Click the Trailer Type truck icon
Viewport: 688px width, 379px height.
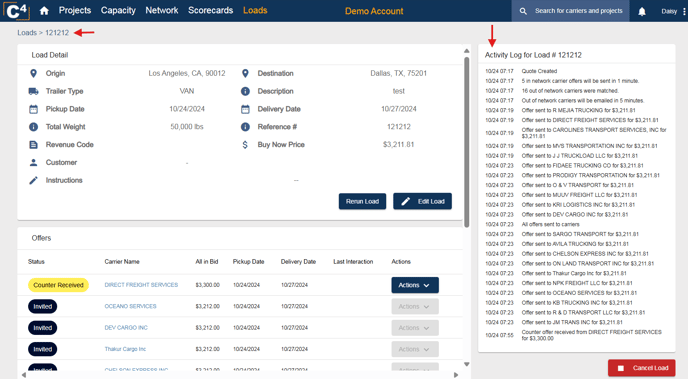tap(33, 91)
